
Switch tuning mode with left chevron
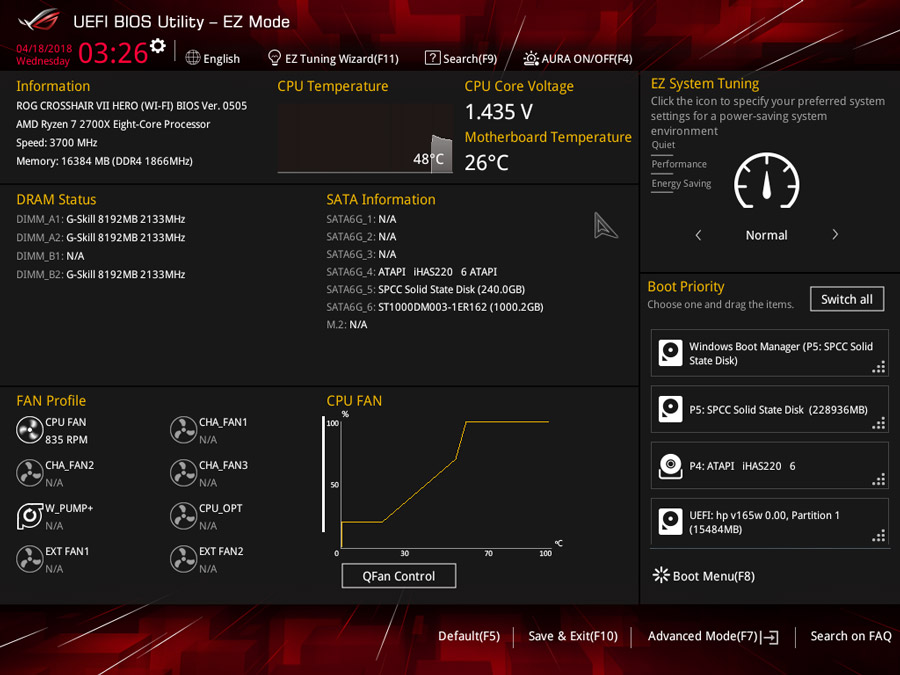pos(698,235)
